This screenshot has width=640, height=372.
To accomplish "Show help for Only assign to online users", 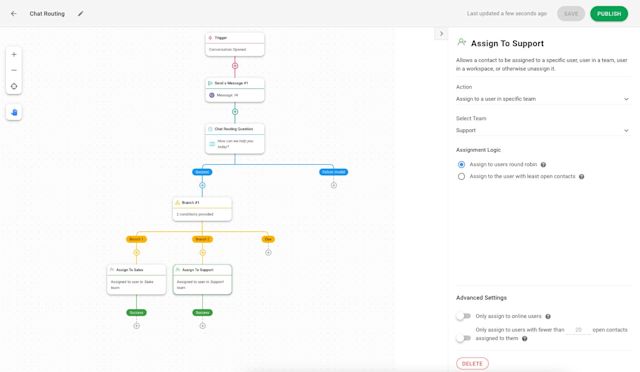I will 548,316.
